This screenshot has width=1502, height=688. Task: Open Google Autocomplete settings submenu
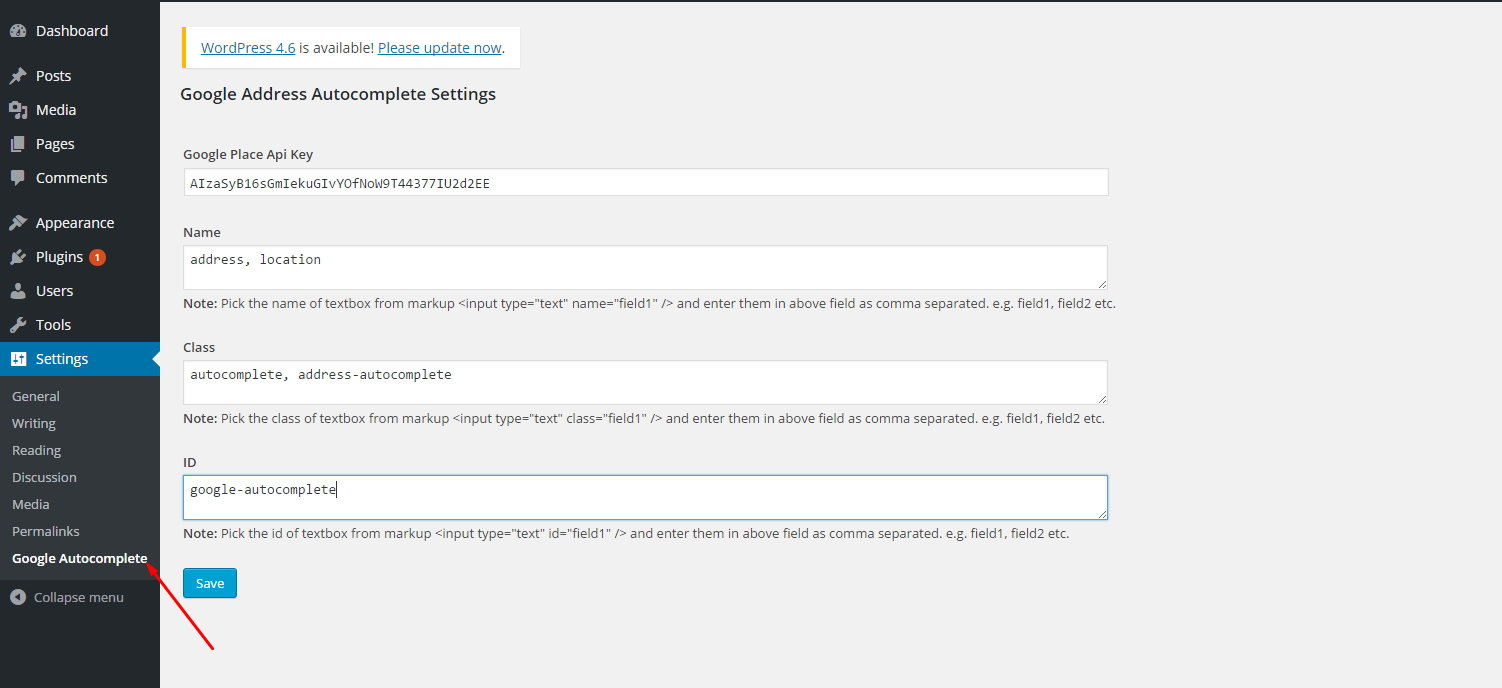[x=80, y=558]
